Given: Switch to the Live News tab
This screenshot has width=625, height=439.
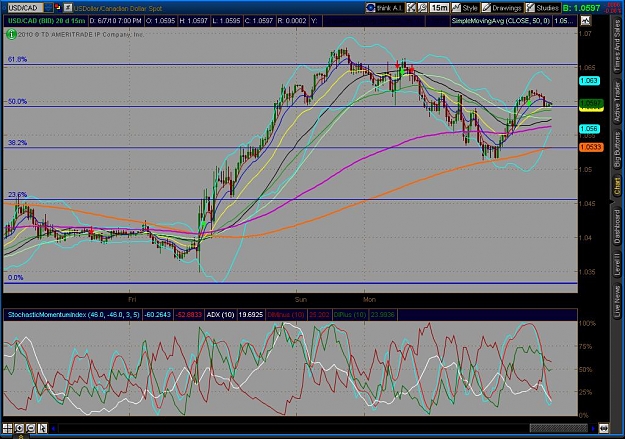Looking at the screenshot, I should [617, 300].
